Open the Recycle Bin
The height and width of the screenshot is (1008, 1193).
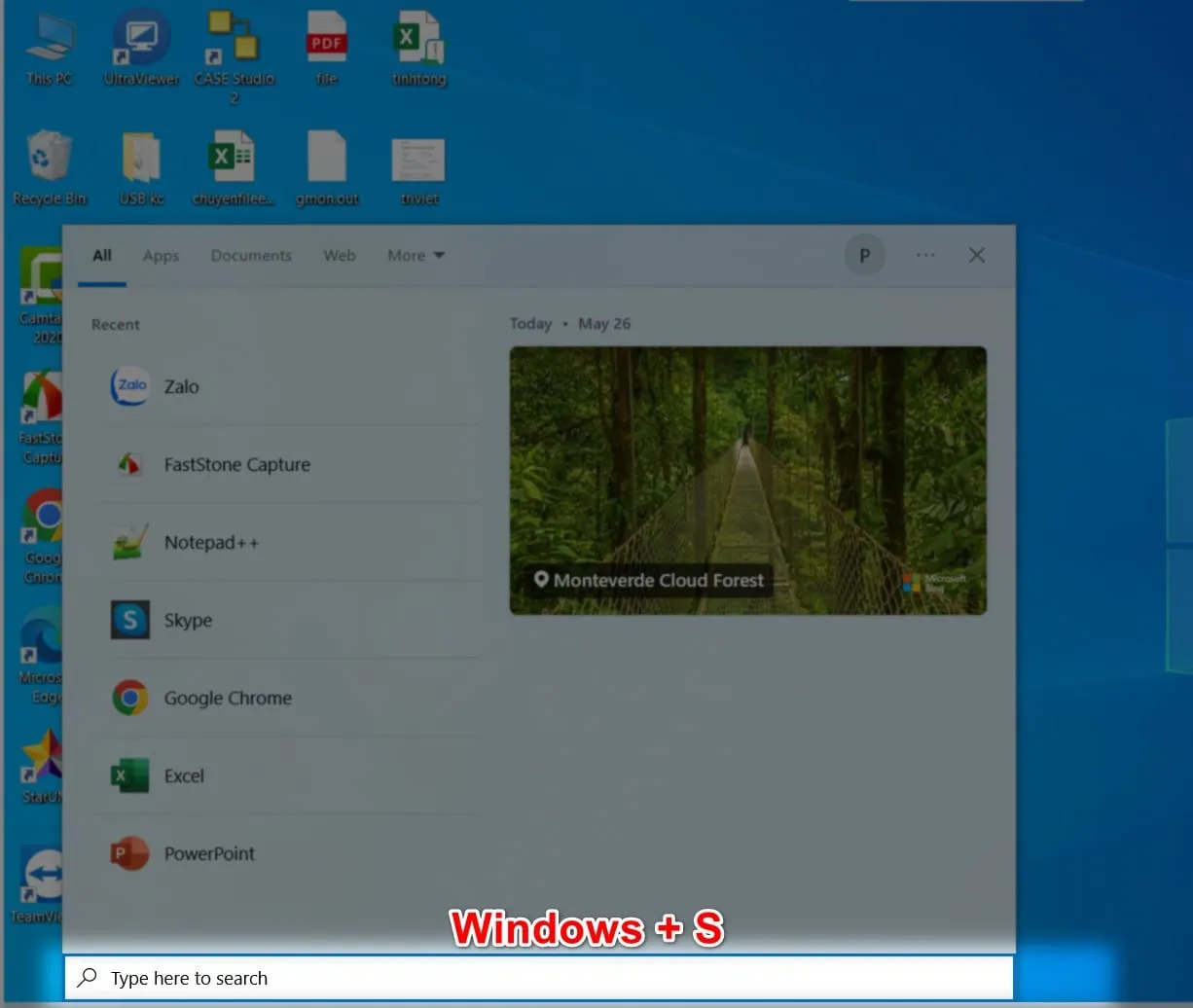tap(49, 163)
